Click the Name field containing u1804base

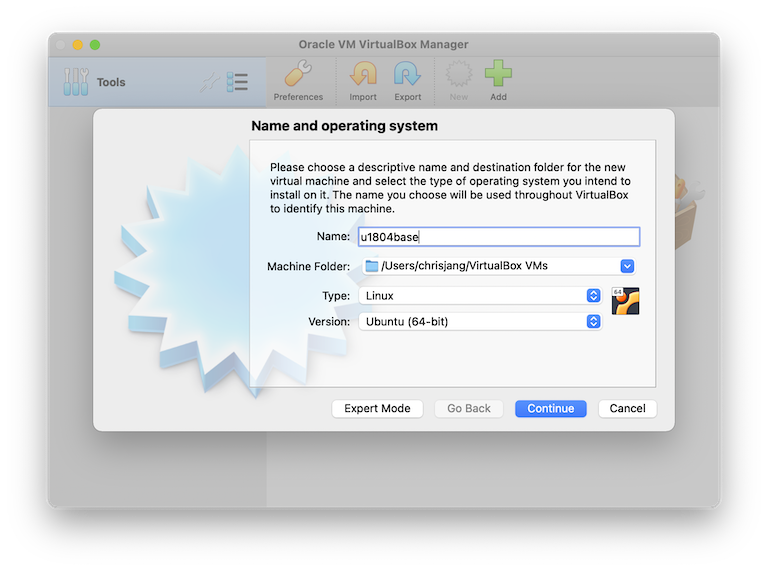pos(499,237)
